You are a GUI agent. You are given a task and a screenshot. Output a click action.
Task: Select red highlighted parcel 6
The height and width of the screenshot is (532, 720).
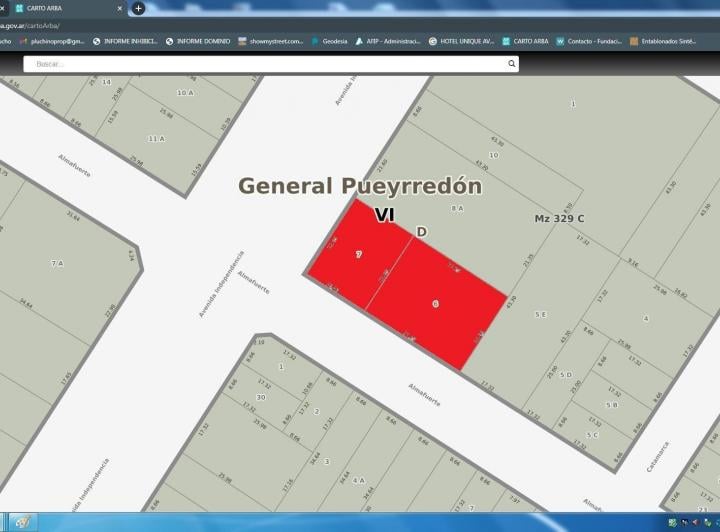pos(435,304)
